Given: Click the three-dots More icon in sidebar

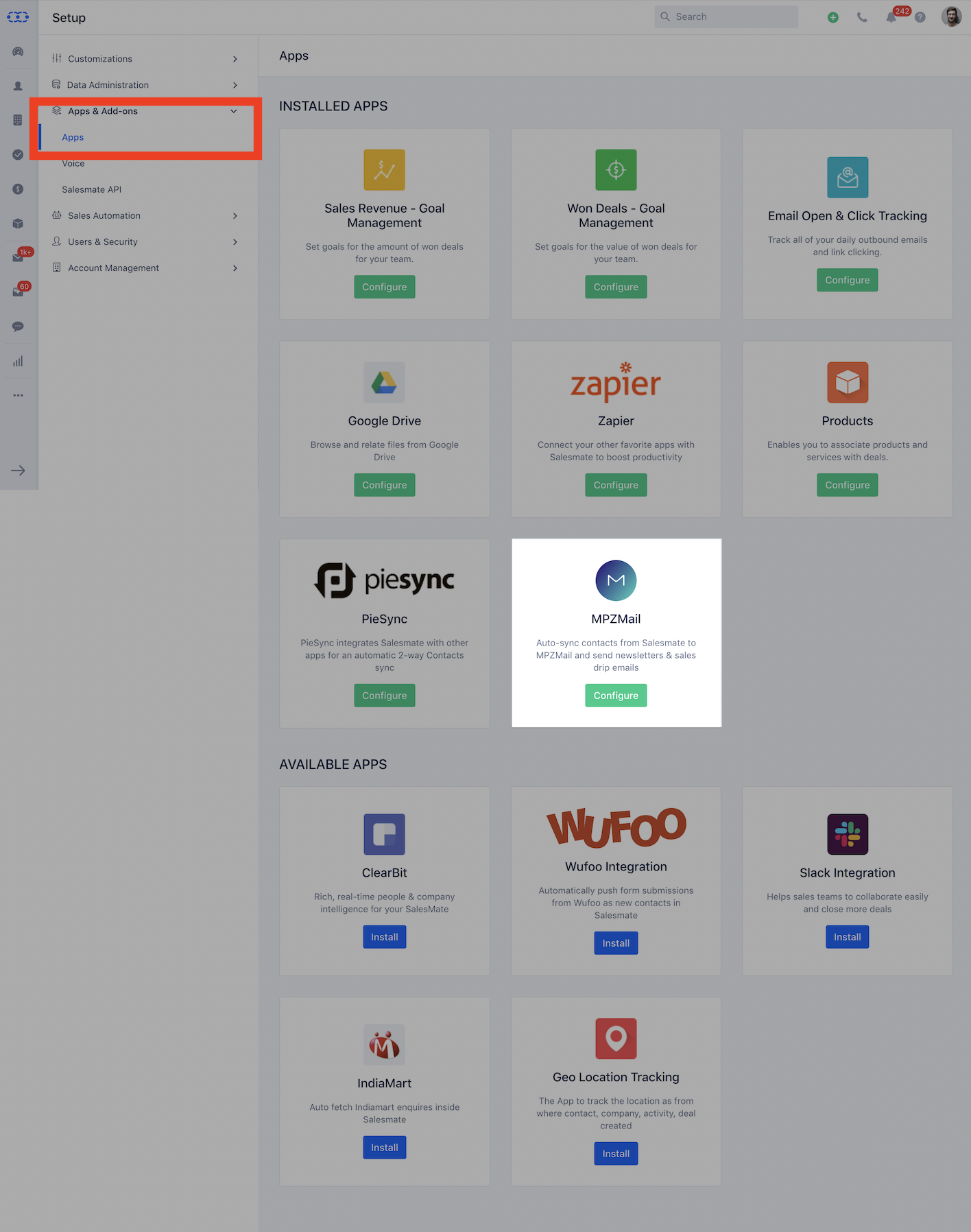Looking at the screenshot, I should point(18,395).
